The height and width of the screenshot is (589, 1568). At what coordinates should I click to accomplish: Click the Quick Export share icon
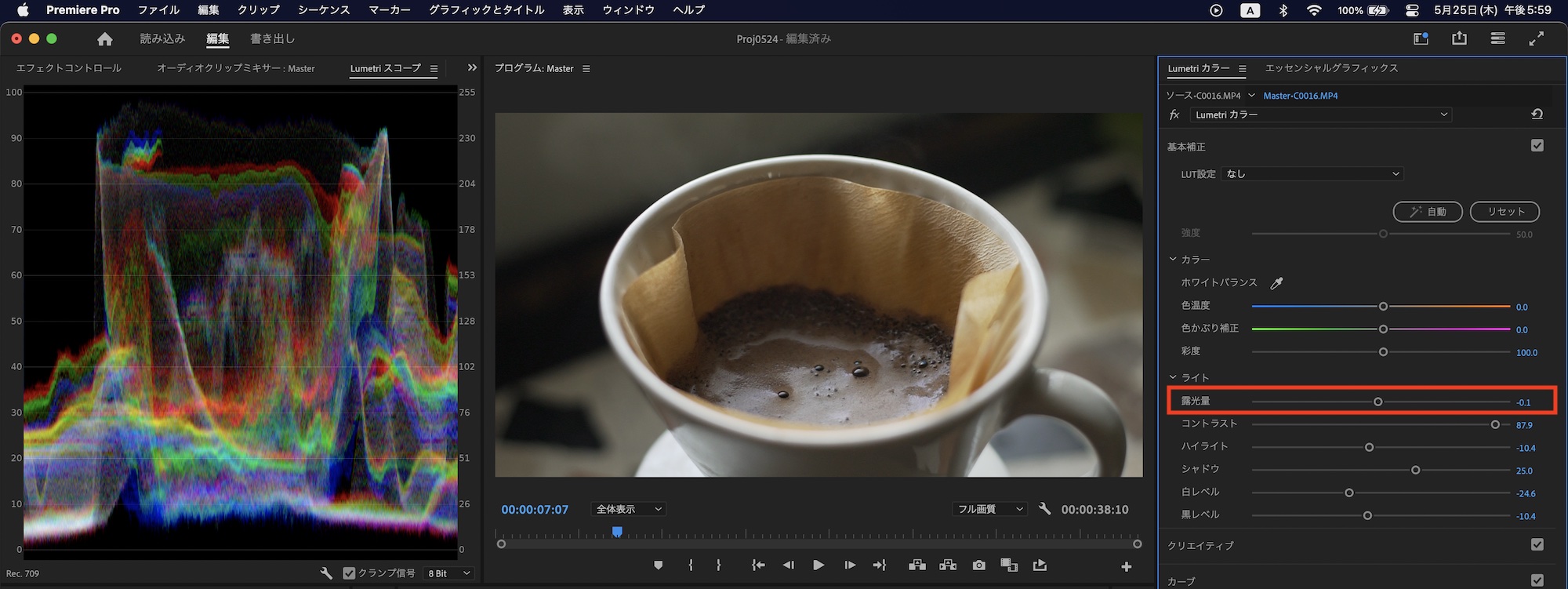pos(1459,38)
